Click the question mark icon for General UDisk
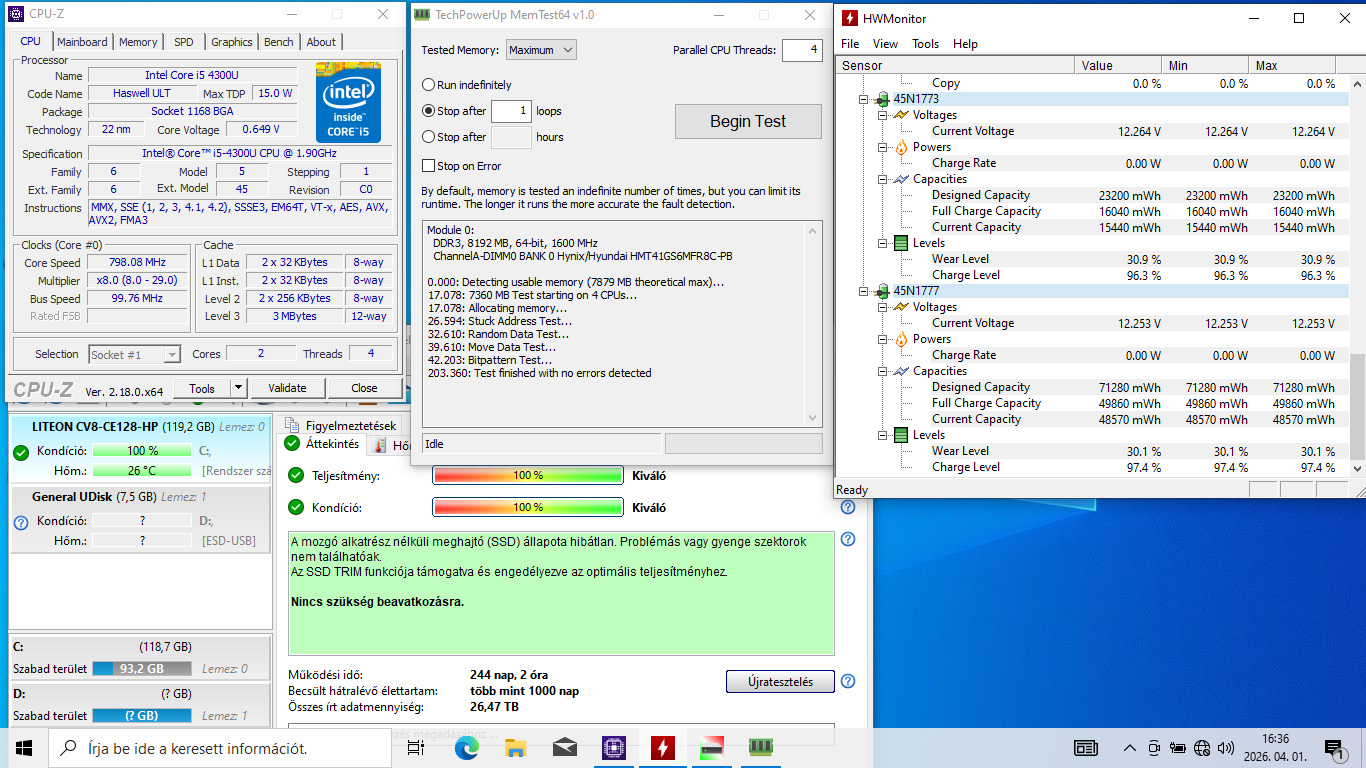Screen dimensions: 1366x768 [21, 522]
